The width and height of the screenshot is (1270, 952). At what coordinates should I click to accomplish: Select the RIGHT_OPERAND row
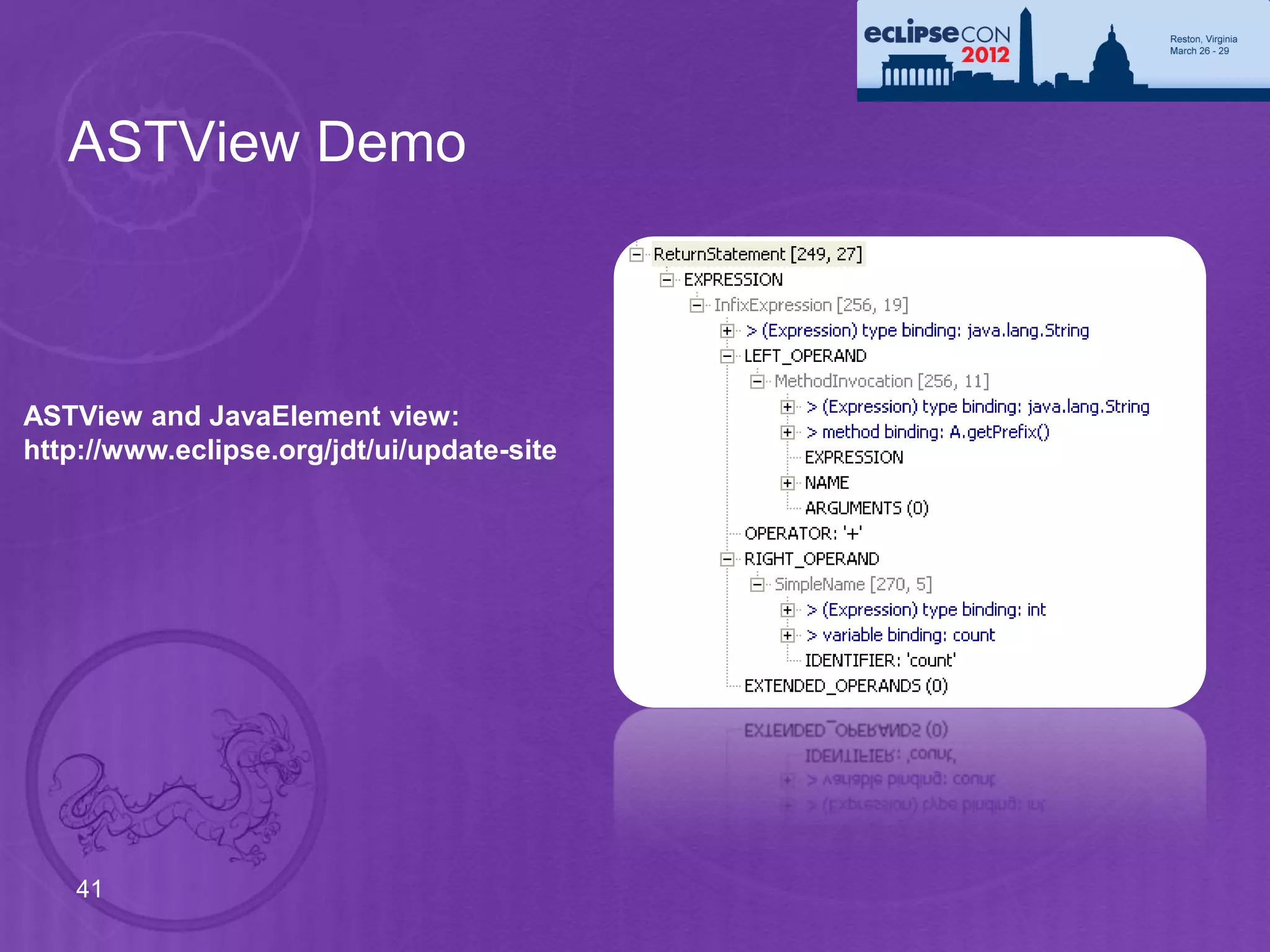[811, 559]
